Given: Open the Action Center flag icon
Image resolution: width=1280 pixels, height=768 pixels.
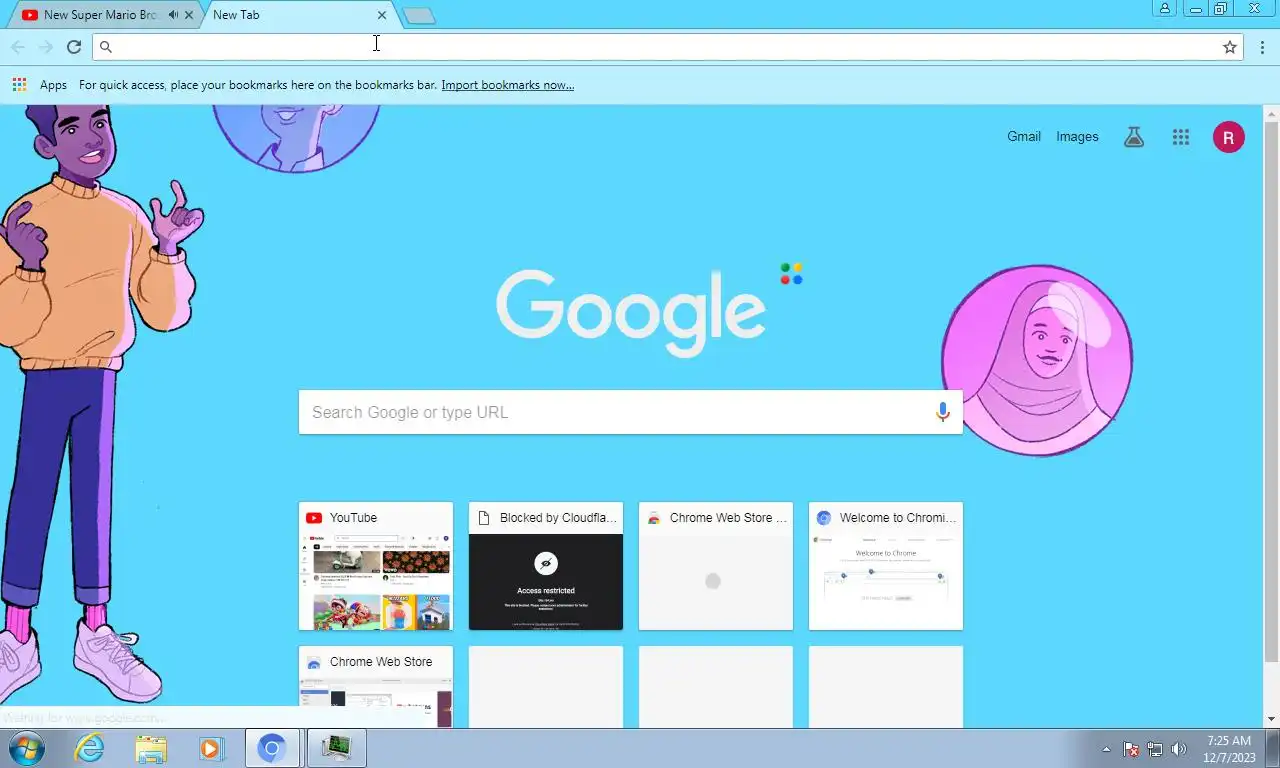Looking at the screenshot, I should (1131, 749).
